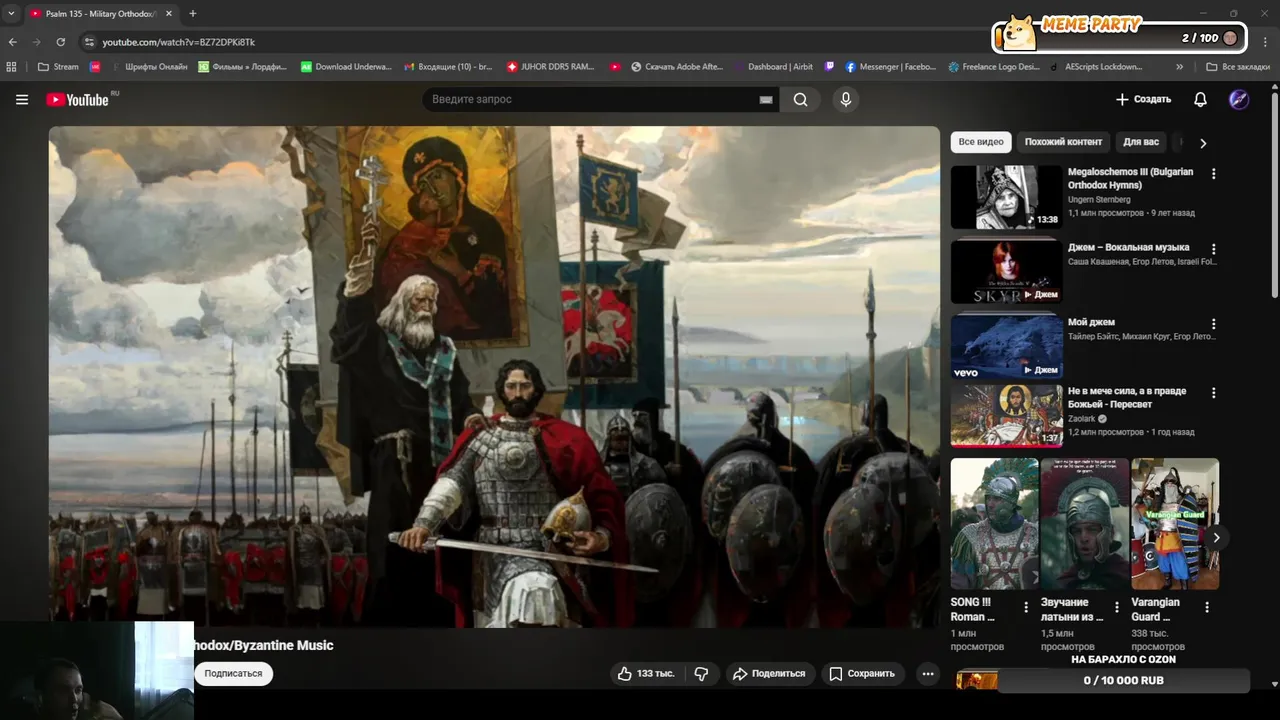This screenshot has width=1280, height=720.
Task: Select the Все видео filter chip
Action: [980, 142]
